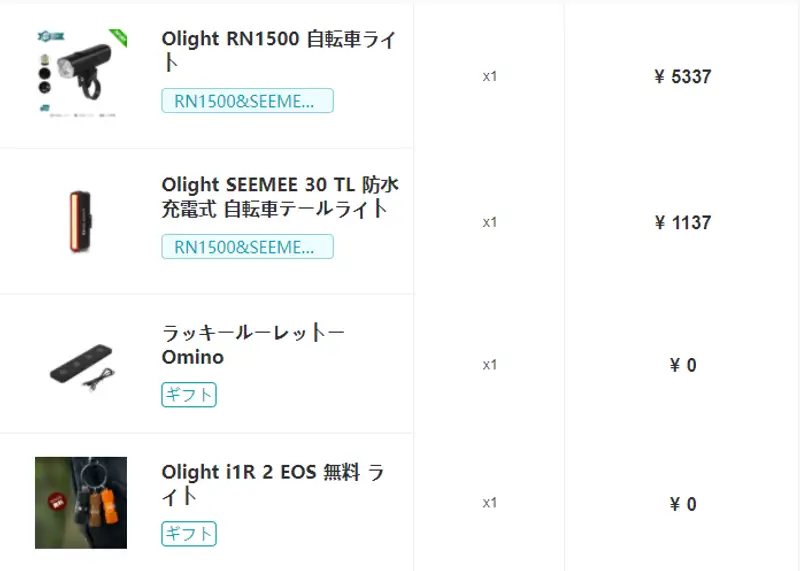Open the i1R 2 EOS keychain light photo
Screen dimensions: 800x571
pyautogui.click(x=81, y=503)
